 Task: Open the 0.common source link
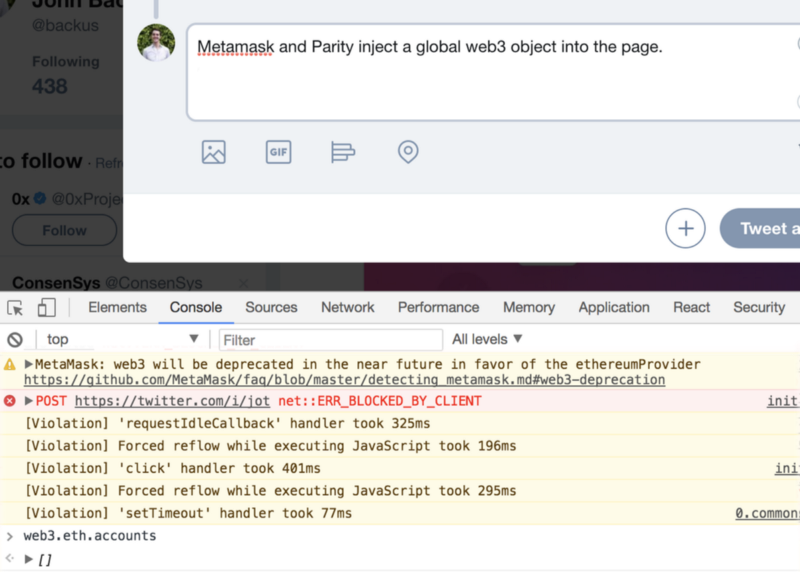(767, 513)
